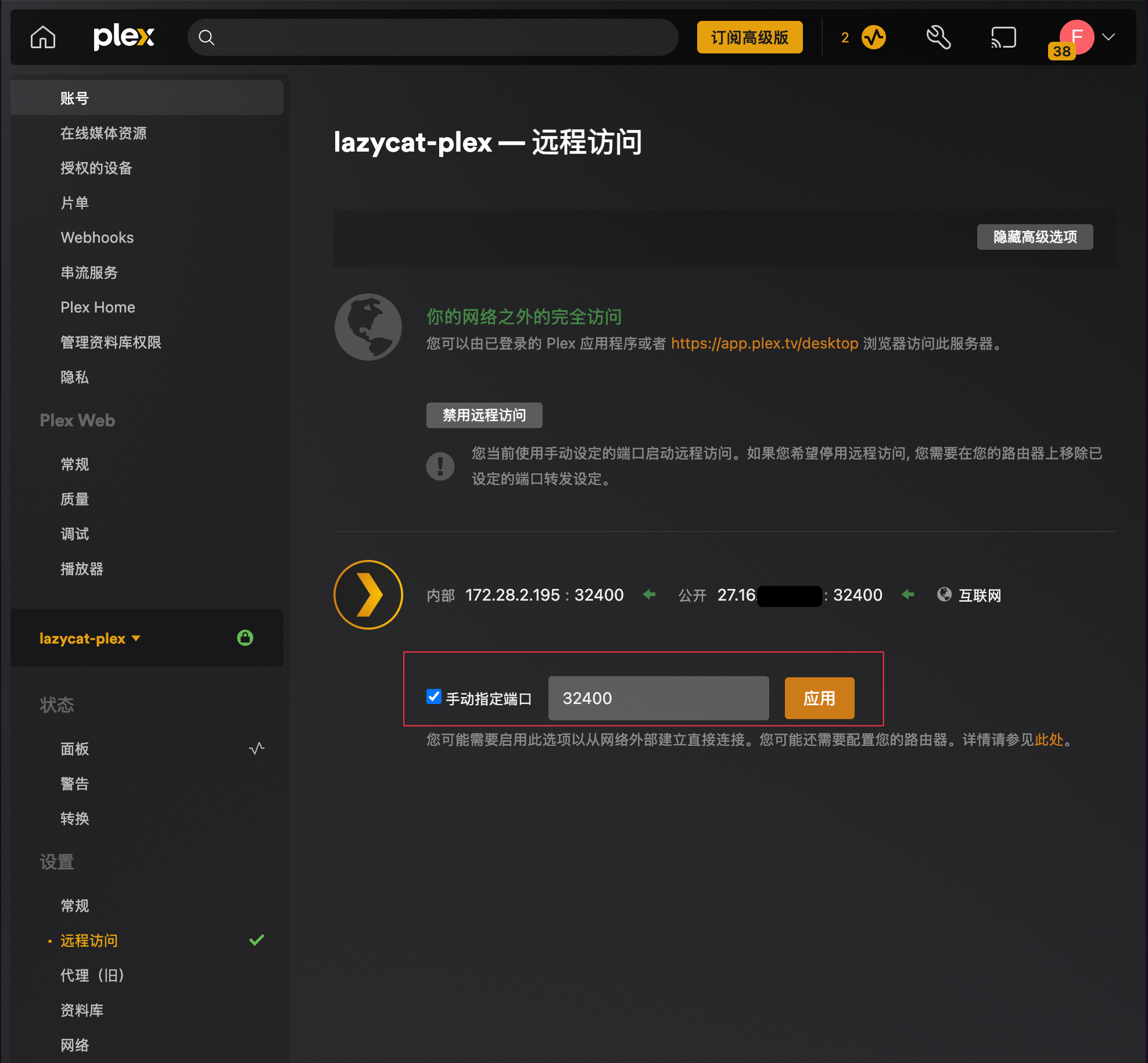Image resolution: width=1148 pixels, height=1063 pixels.
Task: Click the 禁用远程访问 button
Action: [x=485, y=415]
